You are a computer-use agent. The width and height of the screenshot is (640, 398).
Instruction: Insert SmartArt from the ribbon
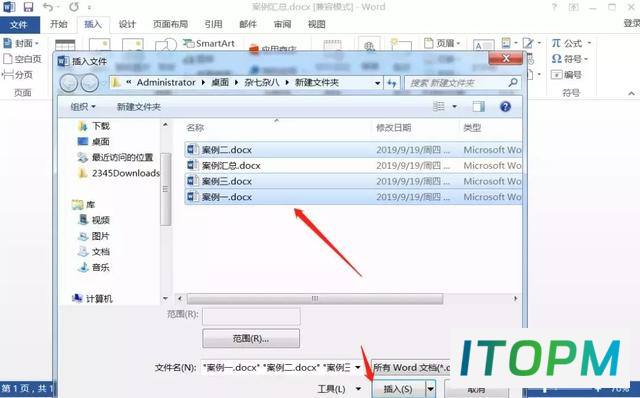(209, 43)
